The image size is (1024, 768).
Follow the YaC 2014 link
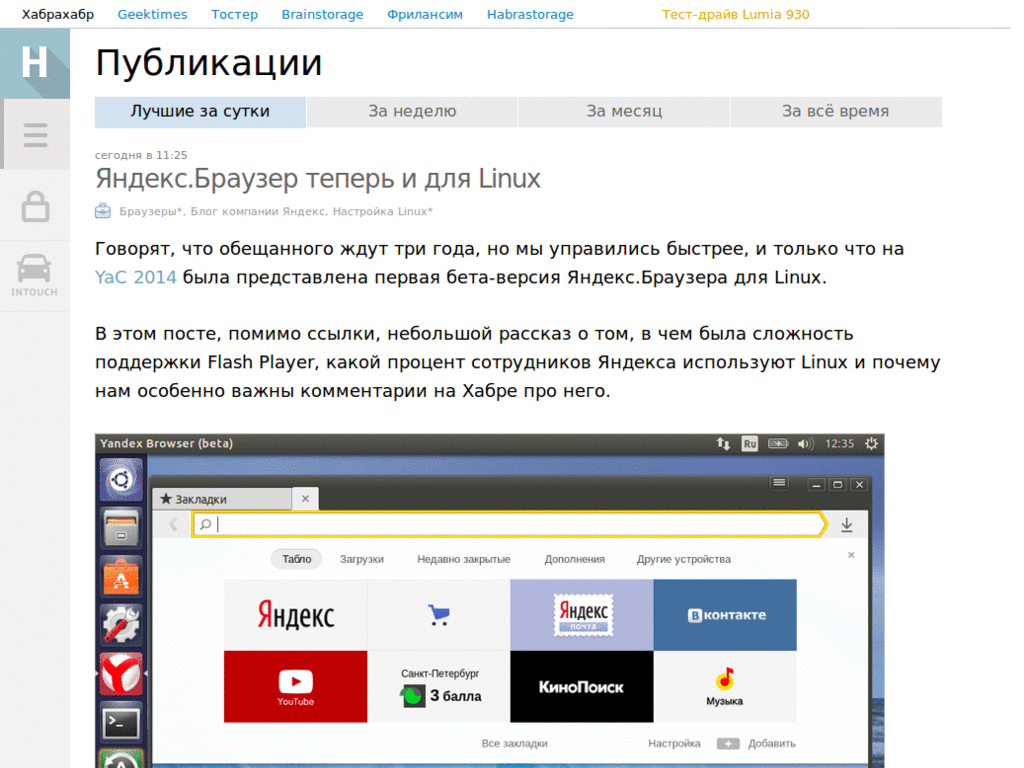click(136, 278)
